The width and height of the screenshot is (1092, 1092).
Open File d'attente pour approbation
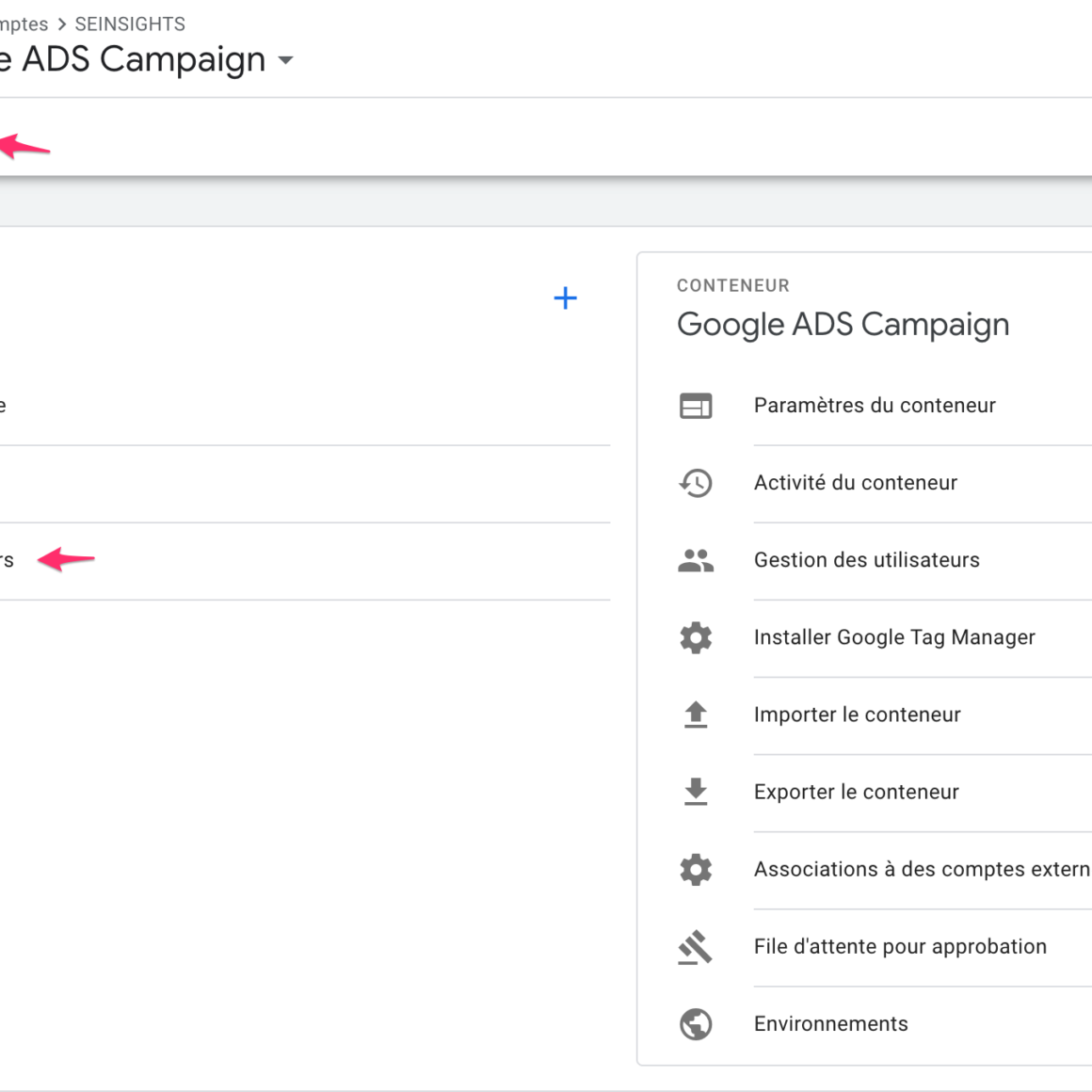pyautogui.click(x=899, y=946)
